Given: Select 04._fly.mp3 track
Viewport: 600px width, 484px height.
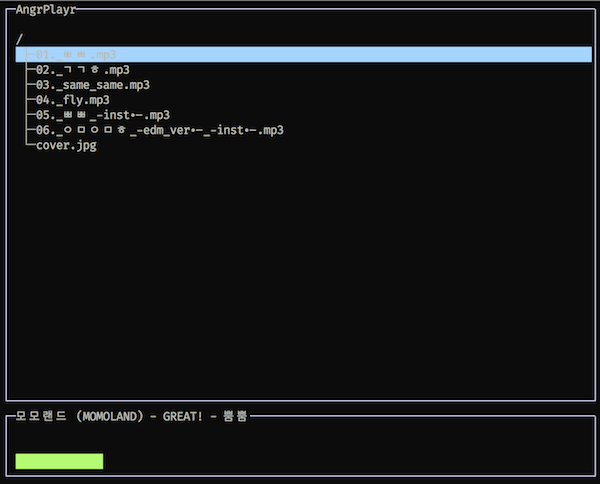Looking at the screenshot, I should 73,100.
